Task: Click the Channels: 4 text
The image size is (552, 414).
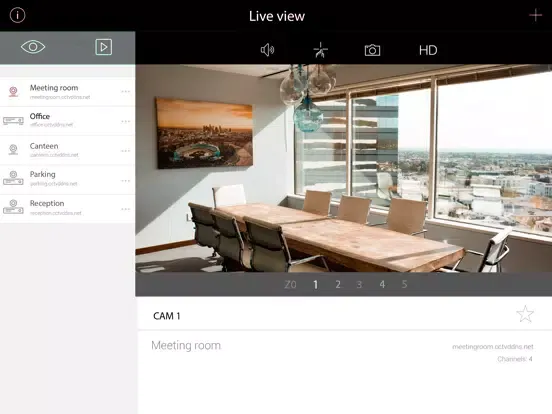Action: point(515,359)
